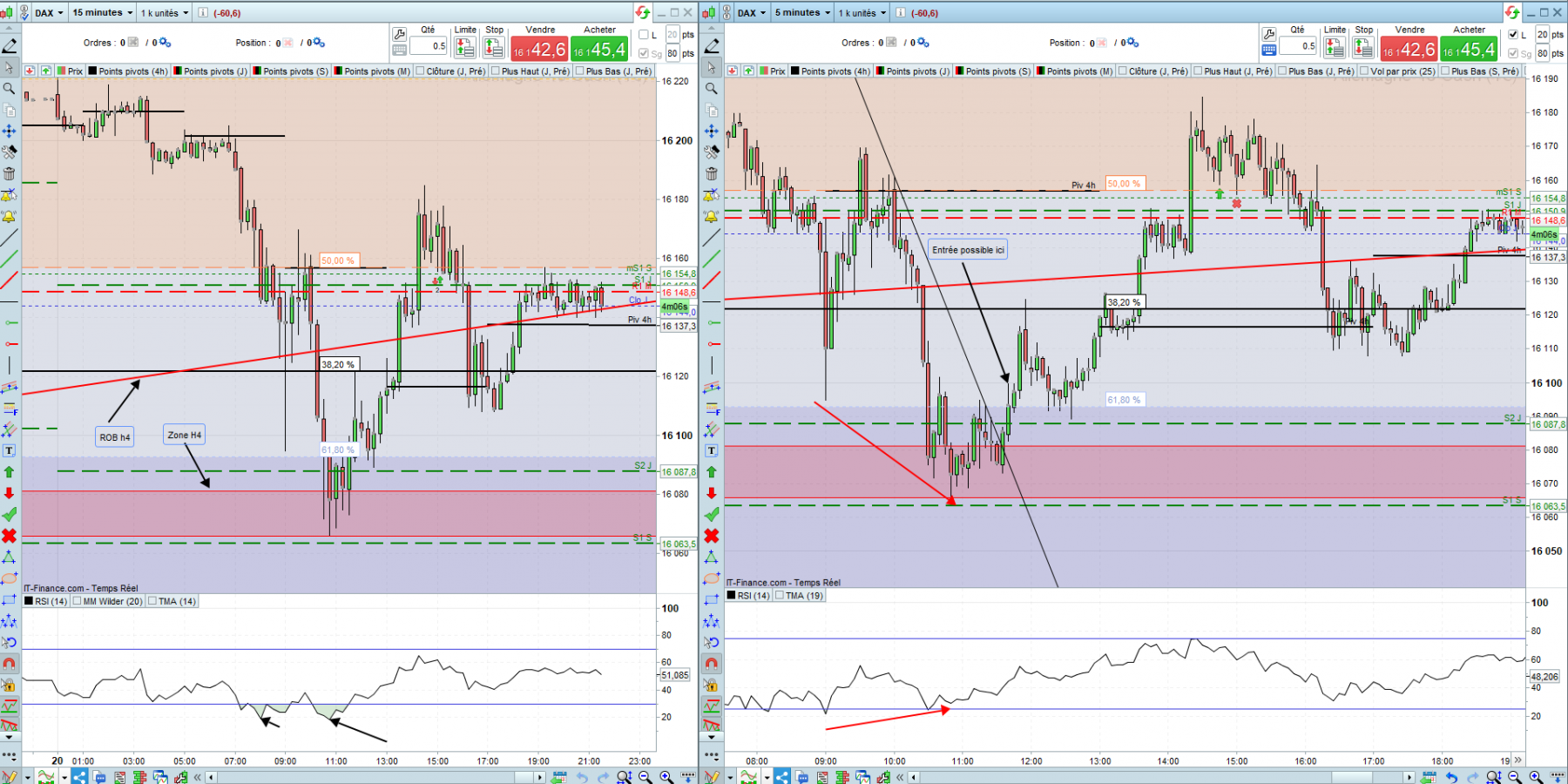This screenshot has height=784, width=1568.
Task: Click the Stop order icon on right chart
Action: tap(1363, 48)
